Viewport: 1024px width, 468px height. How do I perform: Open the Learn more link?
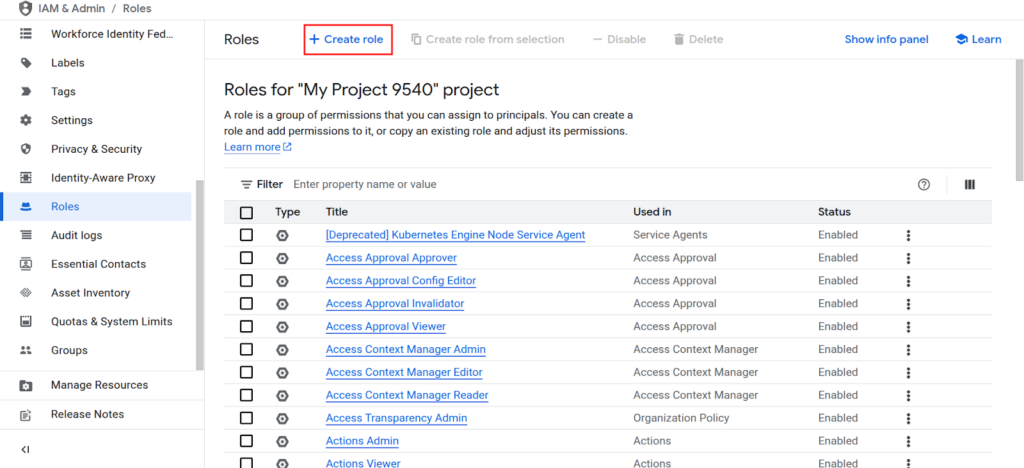coord(252,148)
